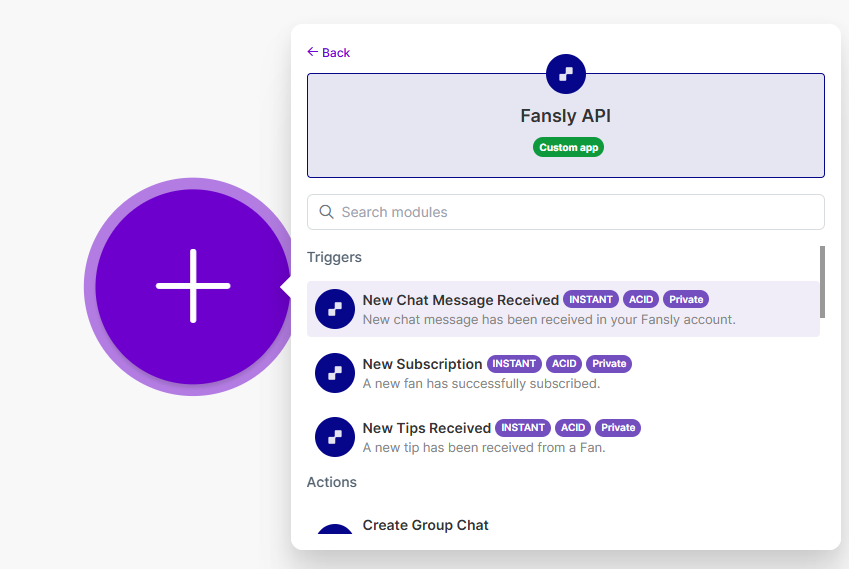
Task: Select the New Subscription trigger
Action: (x=422, y=364)
